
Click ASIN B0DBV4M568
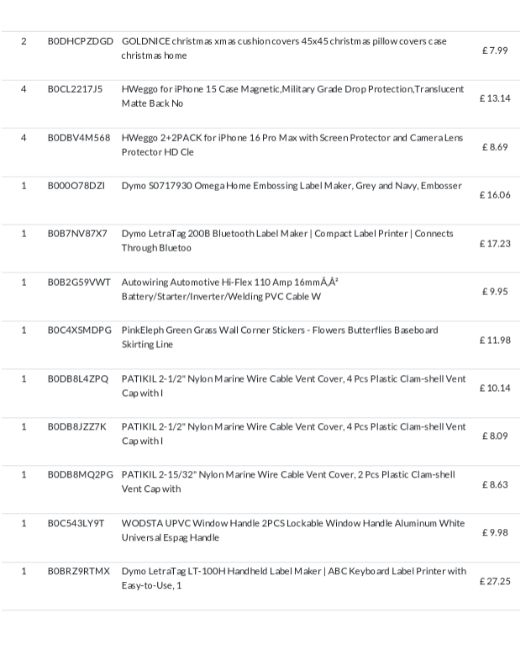(x=79, y=138)
